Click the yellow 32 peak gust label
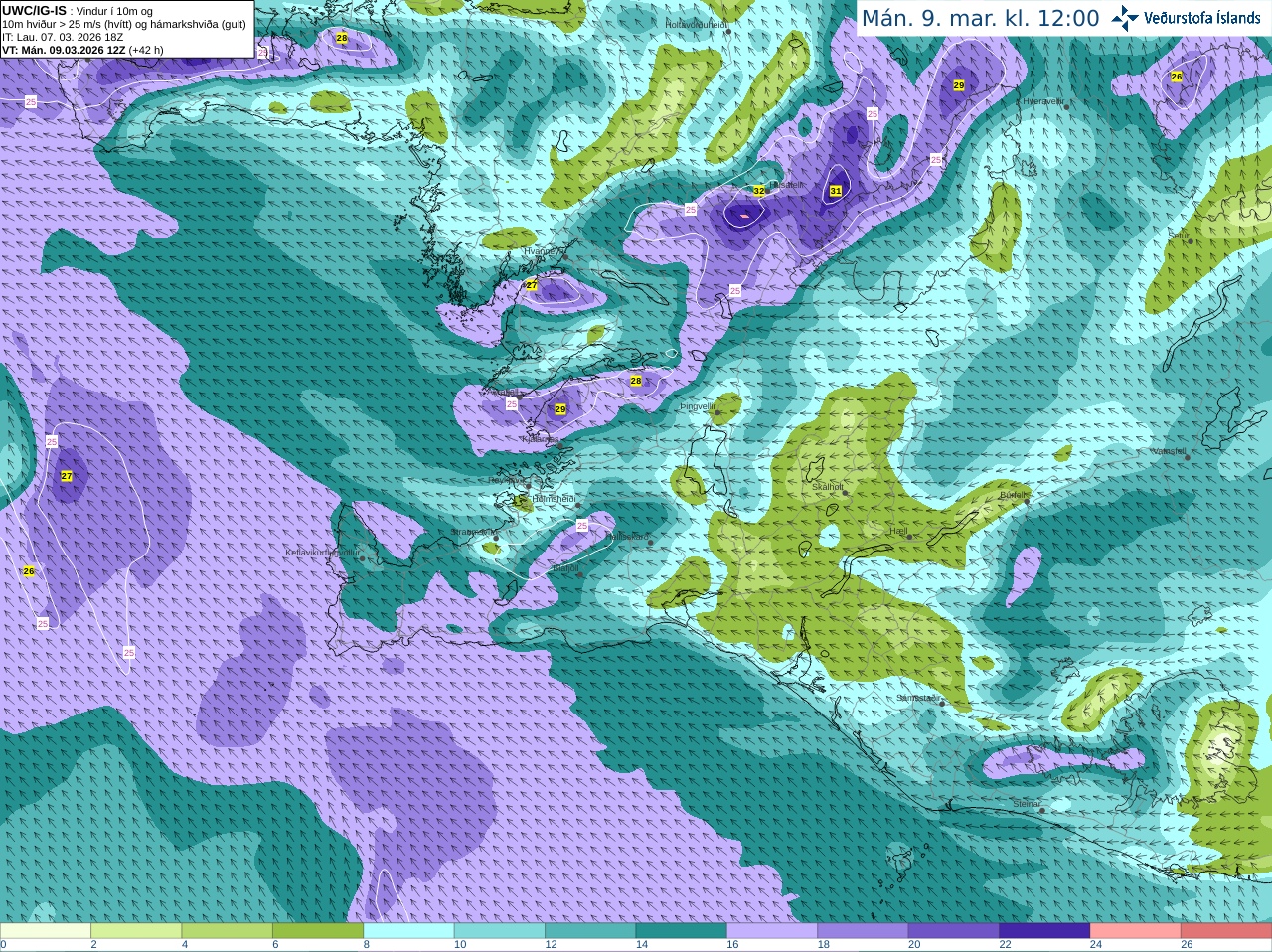The image size is (1272, 952). (759, 191)
